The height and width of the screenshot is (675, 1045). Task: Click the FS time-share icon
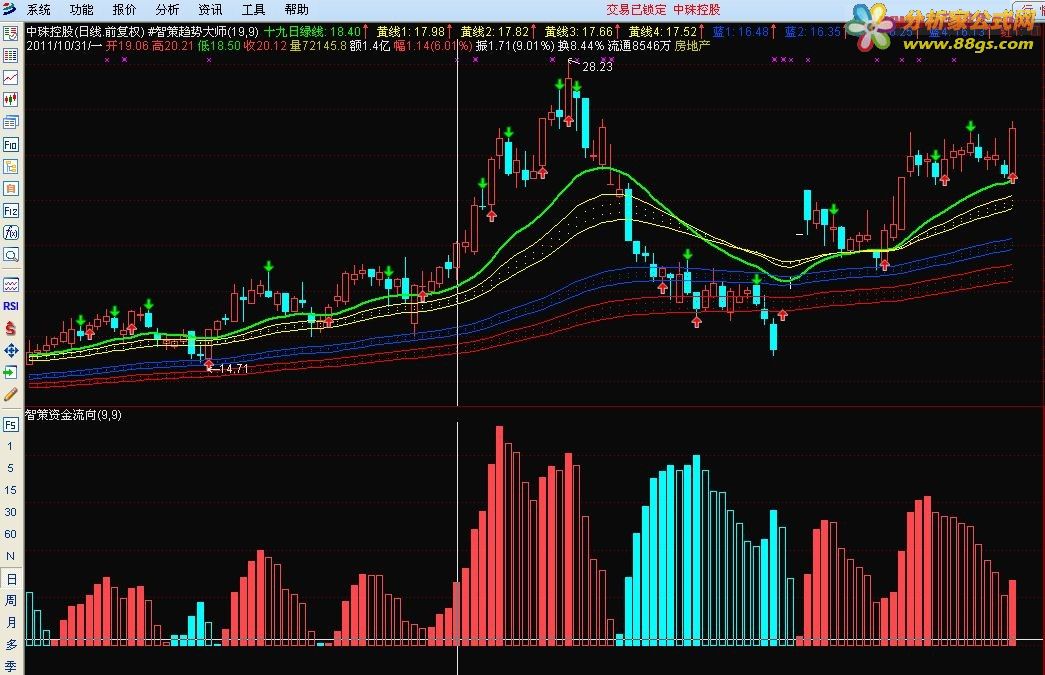click(11, 424)
